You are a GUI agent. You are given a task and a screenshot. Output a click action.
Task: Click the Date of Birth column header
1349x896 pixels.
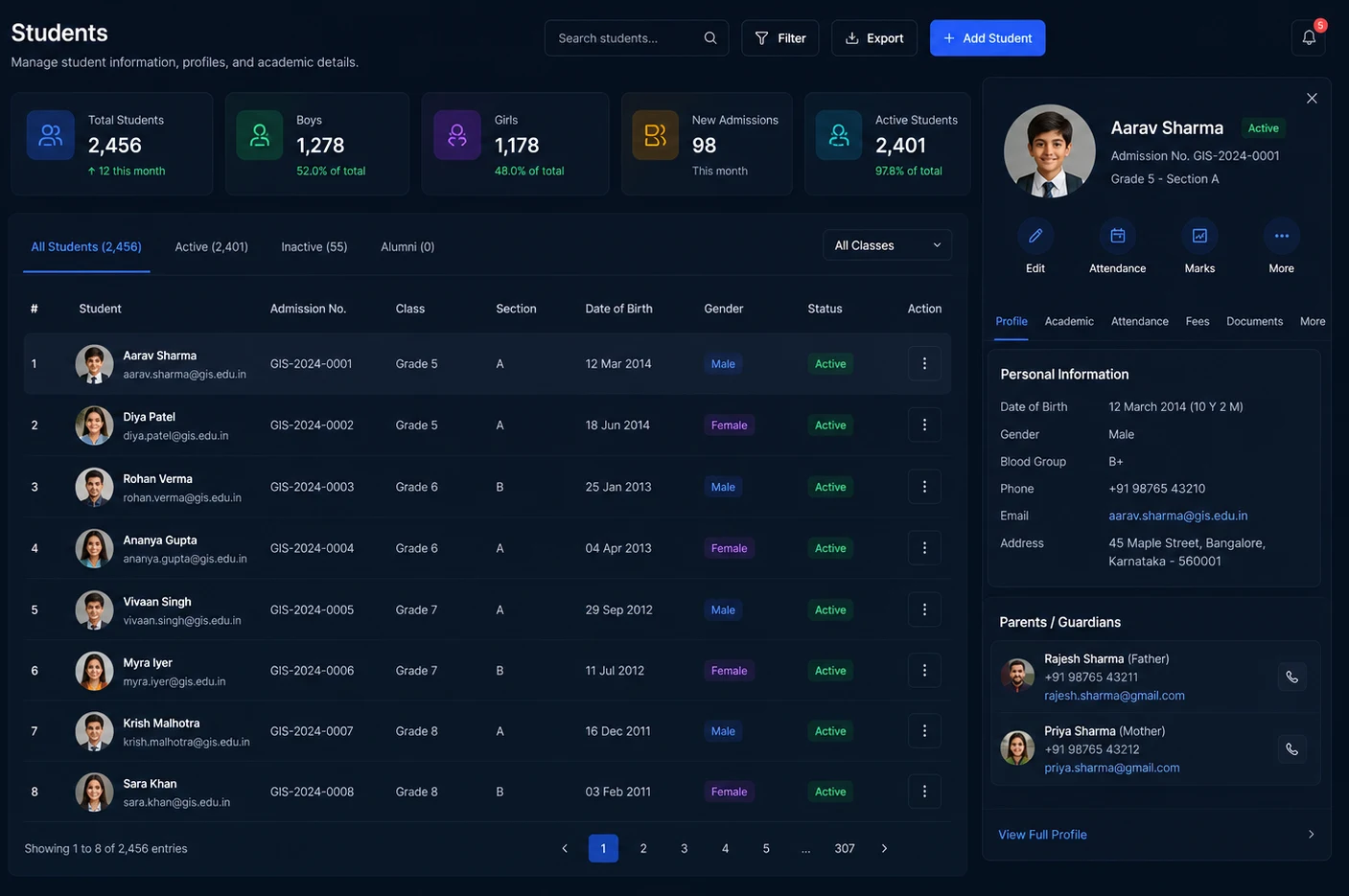[x=618, y=309]
